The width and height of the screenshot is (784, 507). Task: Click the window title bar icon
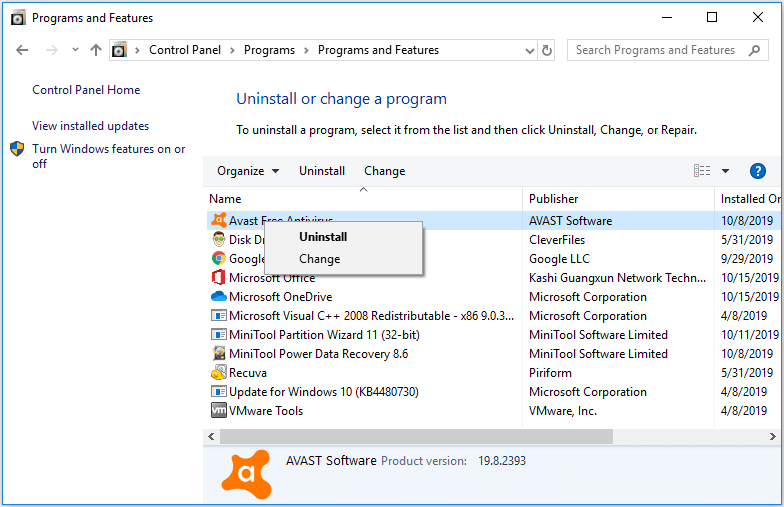[18, 18]
